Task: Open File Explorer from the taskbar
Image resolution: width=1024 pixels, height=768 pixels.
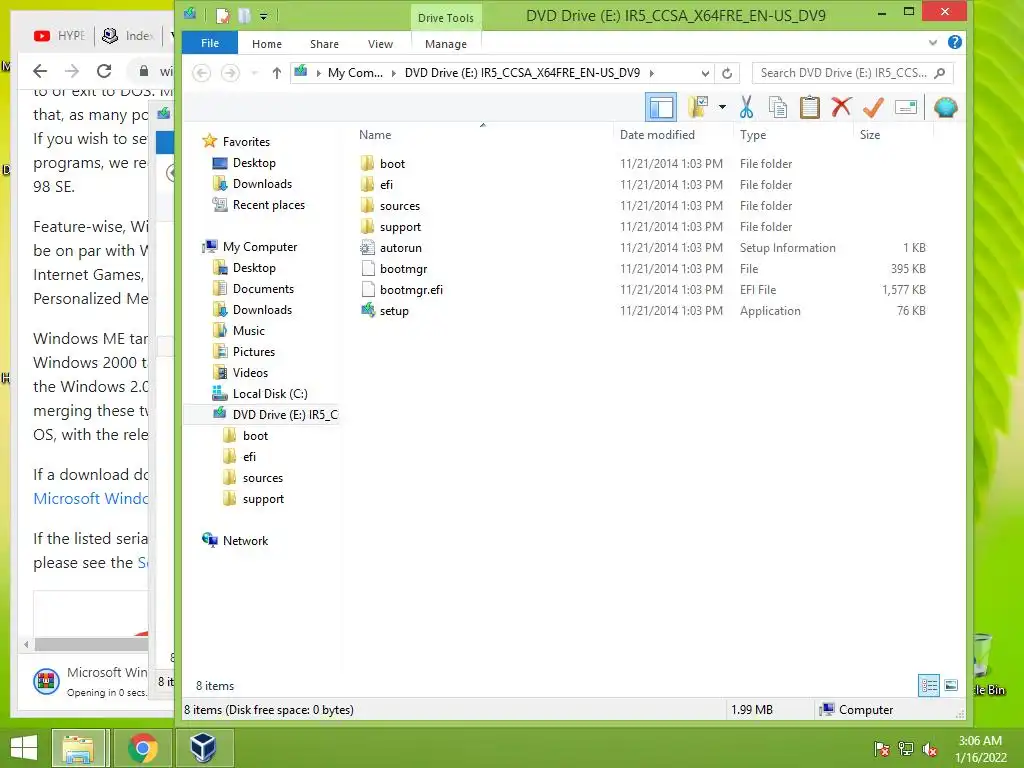Action: click(x=78, y=748)
